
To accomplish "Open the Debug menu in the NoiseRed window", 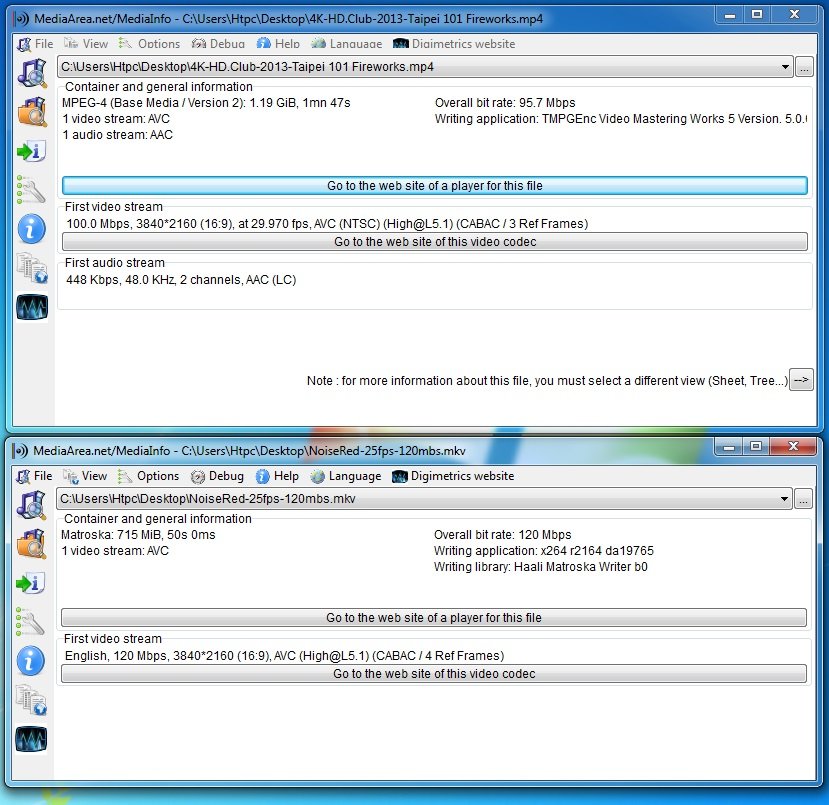I will point(217,476).
